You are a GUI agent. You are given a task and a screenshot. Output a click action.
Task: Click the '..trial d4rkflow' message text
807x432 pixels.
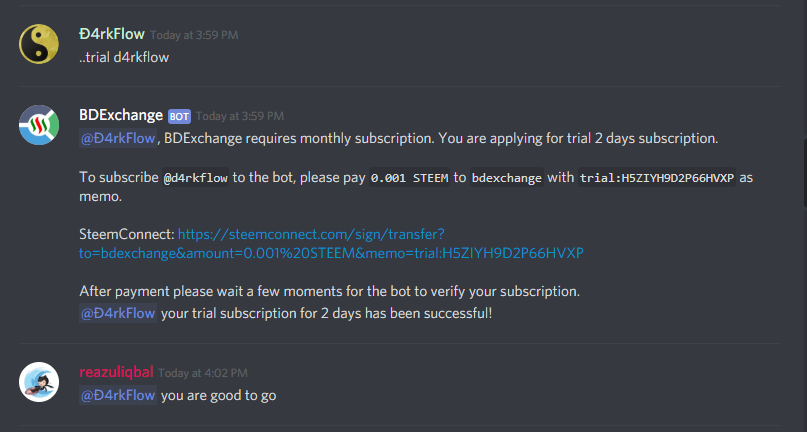pyautogui.click(x=124, y=57)
